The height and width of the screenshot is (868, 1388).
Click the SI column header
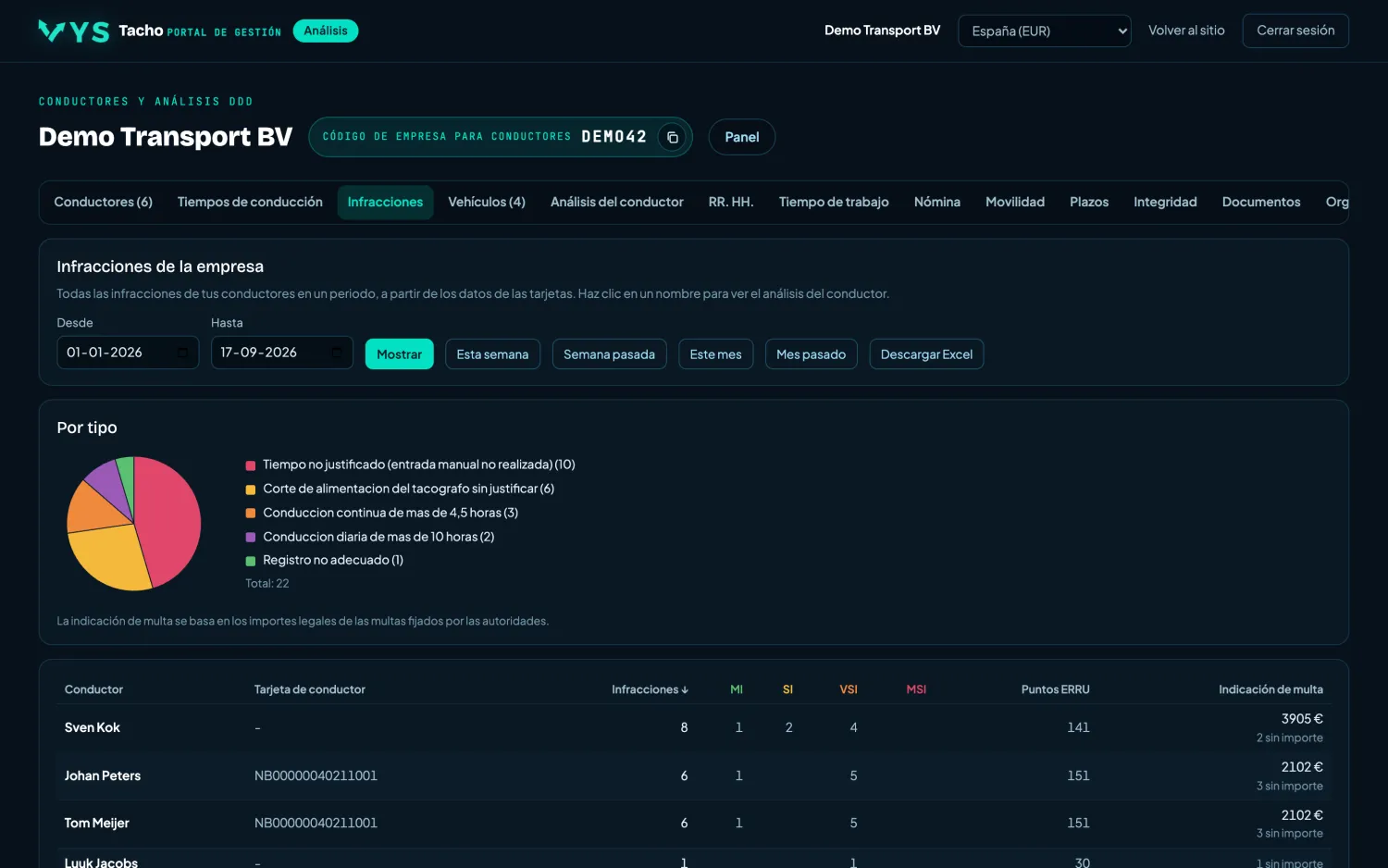(x=787, y=689)
